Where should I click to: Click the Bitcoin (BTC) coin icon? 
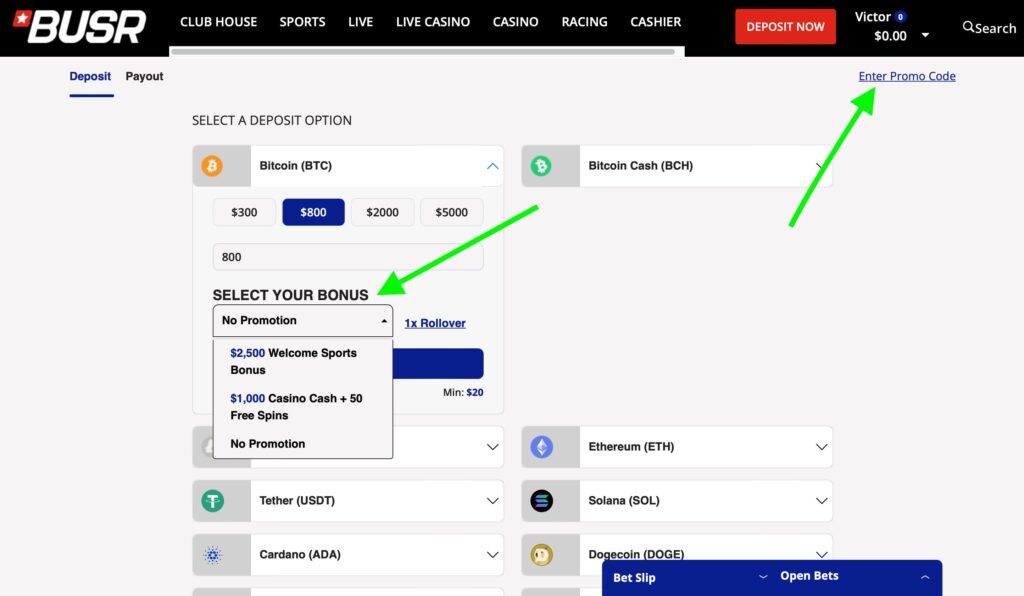point(212,166)
